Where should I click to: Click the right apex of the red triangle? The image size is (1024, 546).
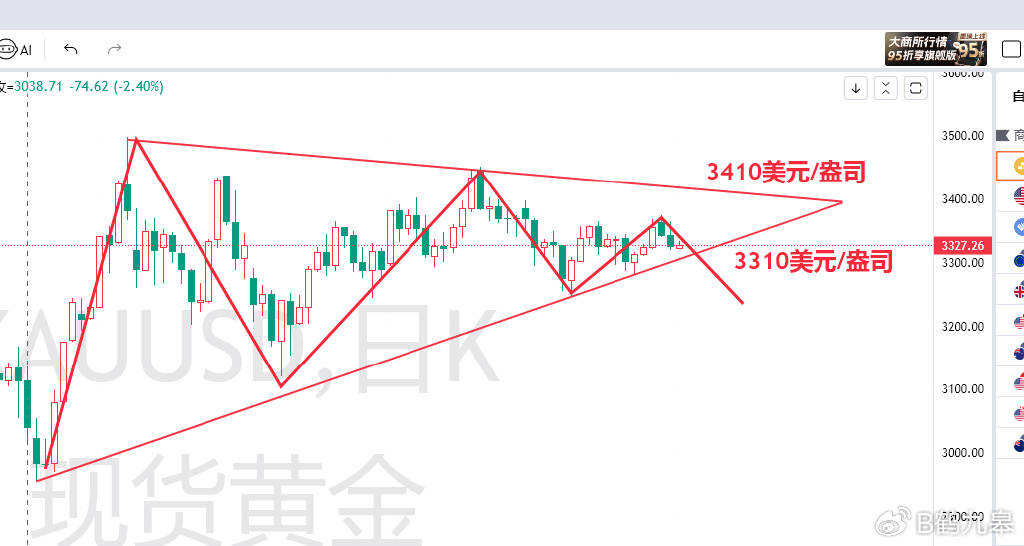click(841, 202)
